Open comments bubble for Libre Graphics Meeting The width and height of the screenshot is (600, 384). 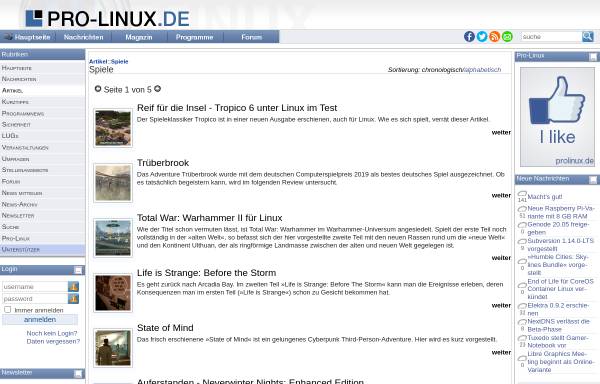[522, 359]
